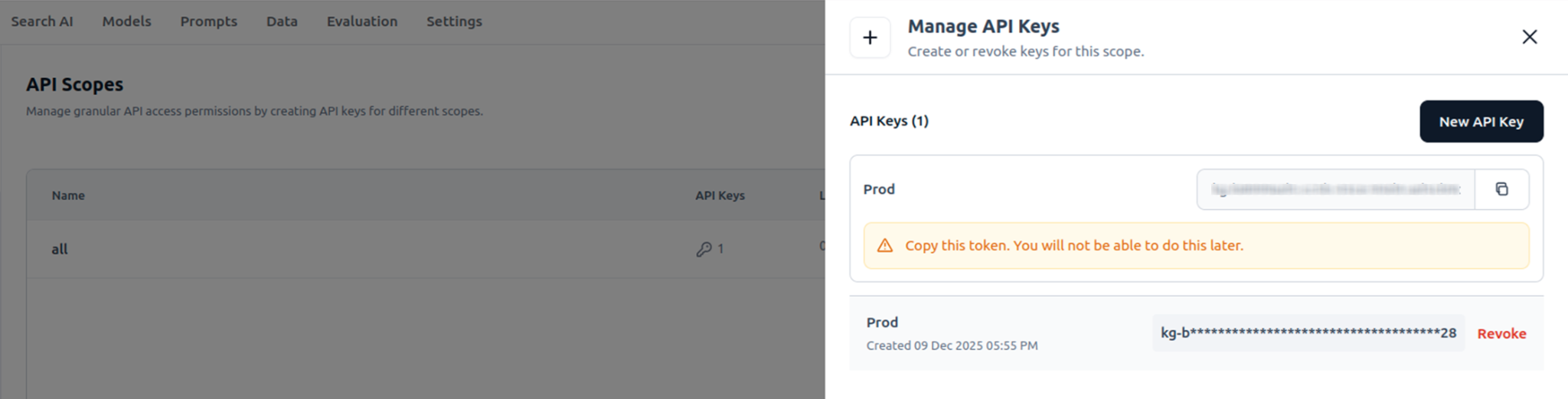Click the key icon in the all row
This screenshot has height=399, width=1568.
pos(704,249)
